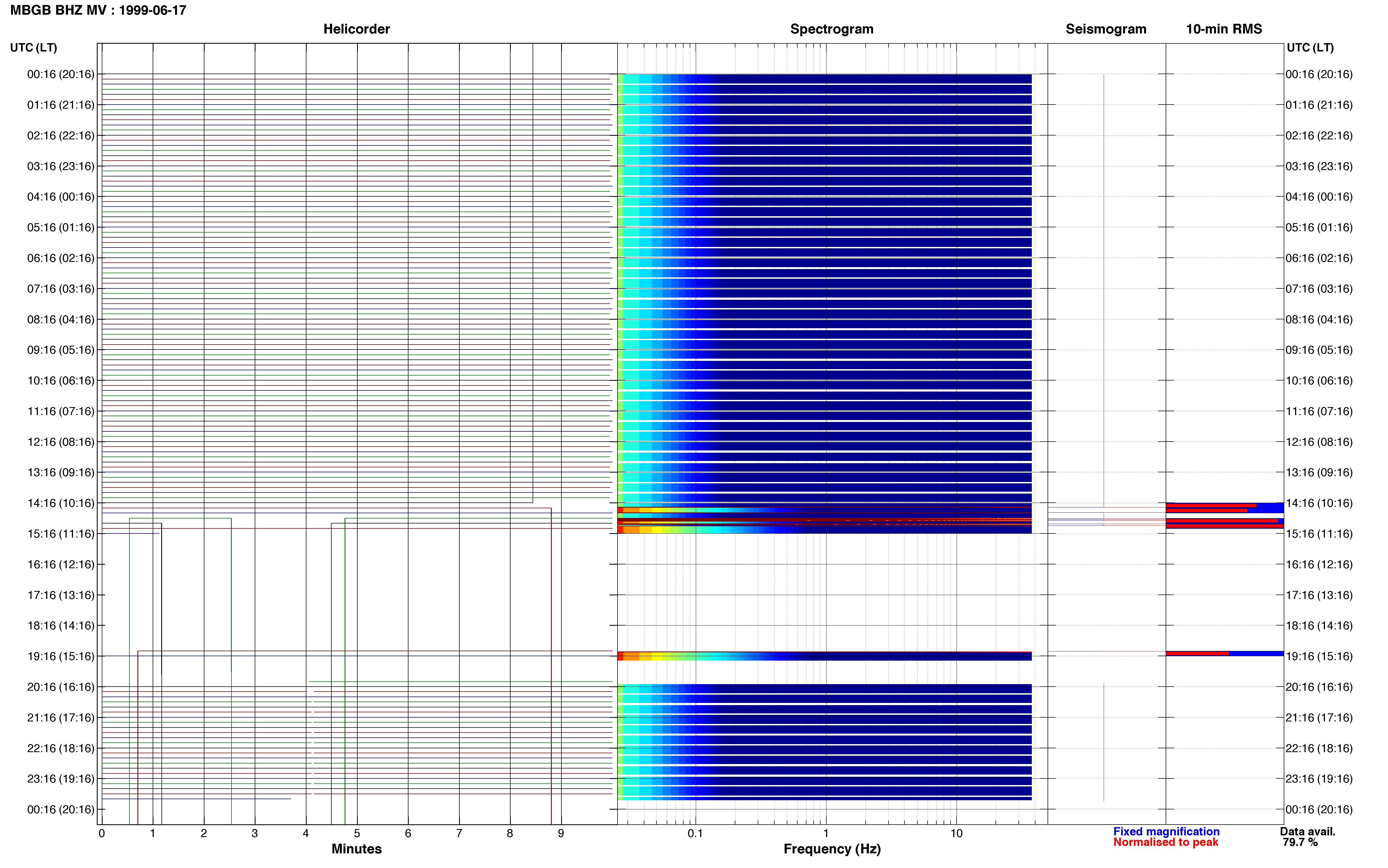Click minute tick label "9" on the helicorder axis
The image size is (1388, 868).
coord(561,833)
